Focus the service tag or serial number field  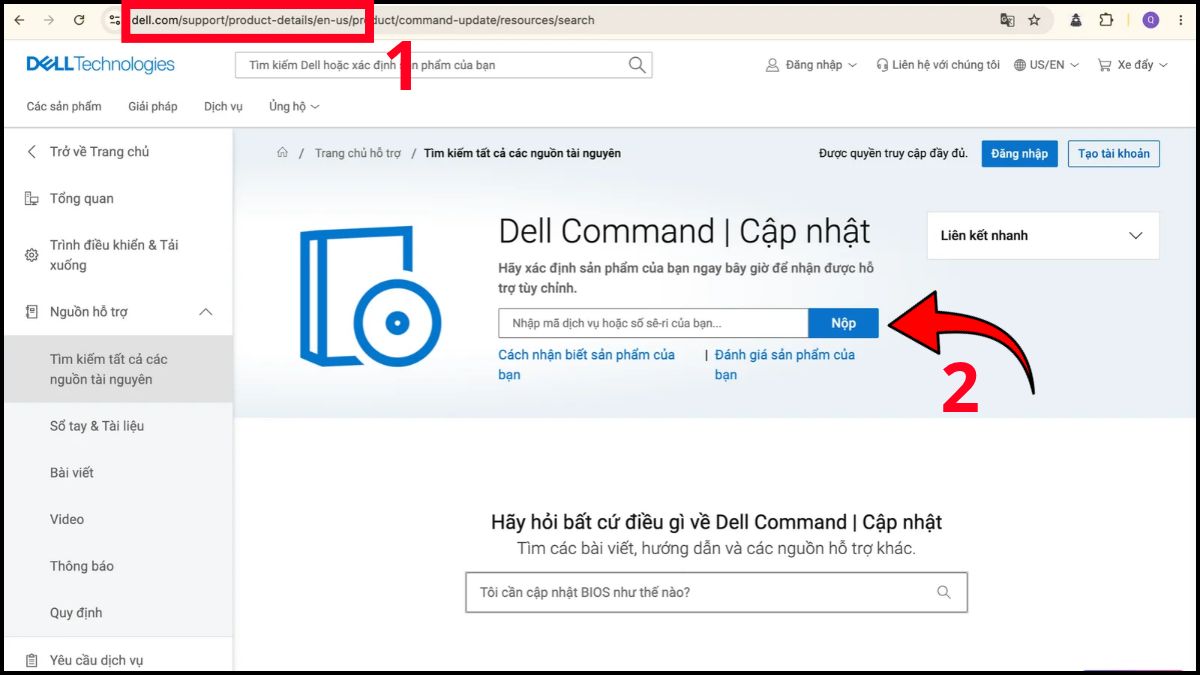coord(653,323)
